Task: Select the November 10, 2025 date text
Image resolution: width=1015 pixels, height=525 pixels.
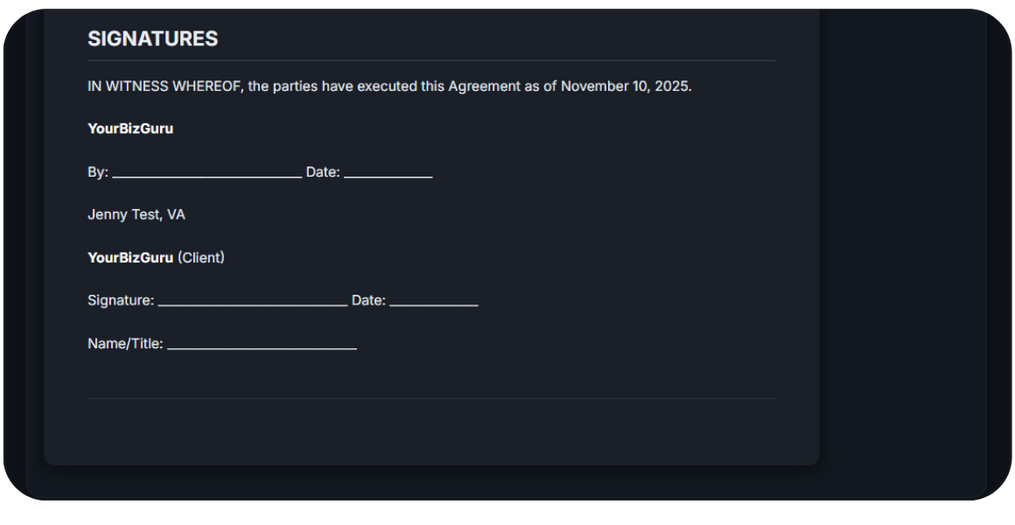Action: coord(624,86)
